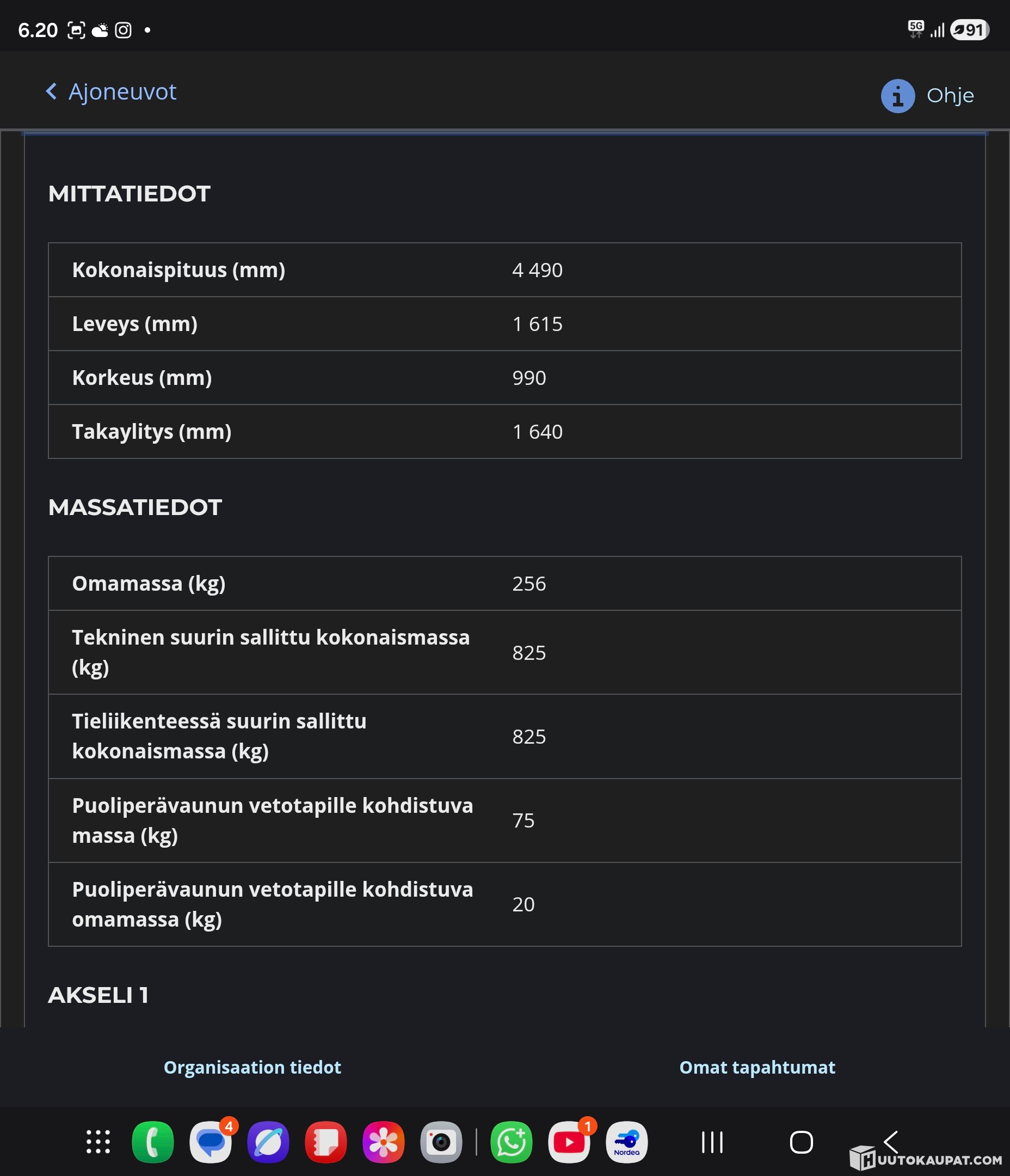Screen dimensions: 1010x1176
Task: Open YouTube app with notification badge
Action: coord(569,1142)
